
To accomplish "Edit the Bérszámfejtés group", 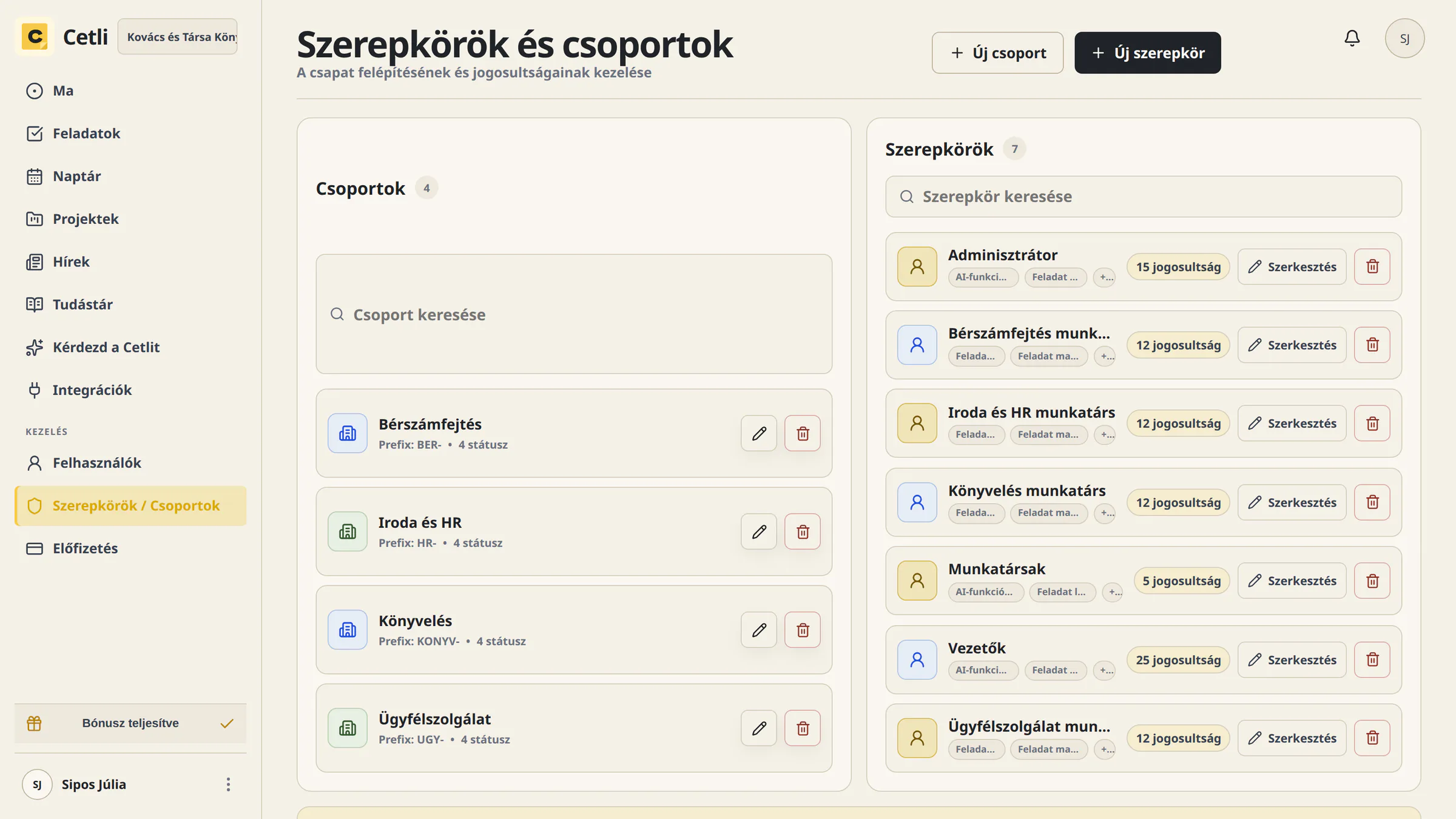I will click(x=759, y=433).
